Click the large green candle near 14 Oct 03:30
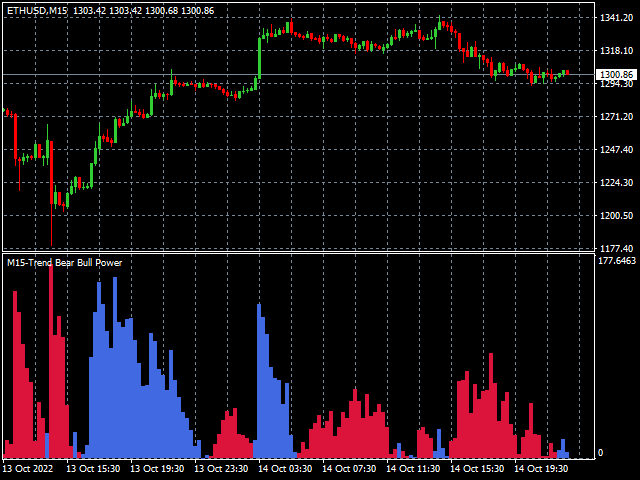640x480 pixels. [x=259, y=60]
